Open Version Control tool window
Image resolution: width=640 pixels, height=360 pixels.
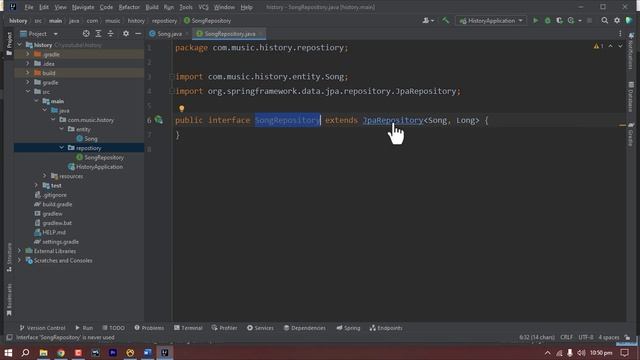click(42, 328)
